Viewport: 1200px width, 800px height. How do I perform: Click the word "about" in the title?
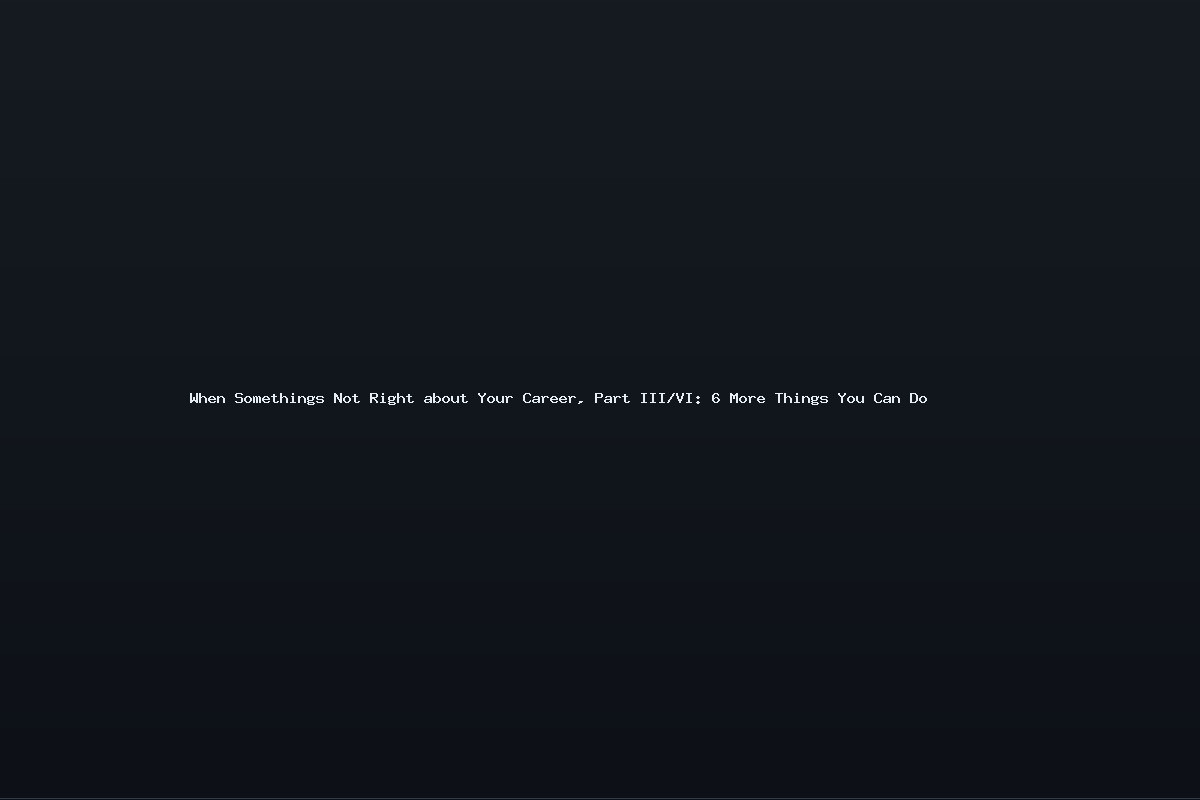tap(445, 398)
